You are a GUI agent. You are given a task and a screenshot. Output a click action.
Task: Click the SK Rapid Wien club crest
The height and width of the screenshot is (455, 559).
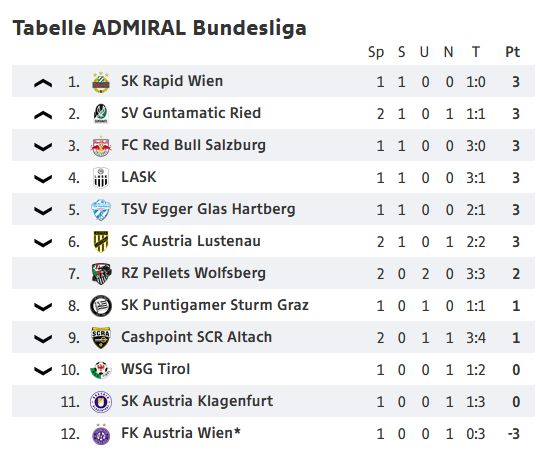(101, 82)
